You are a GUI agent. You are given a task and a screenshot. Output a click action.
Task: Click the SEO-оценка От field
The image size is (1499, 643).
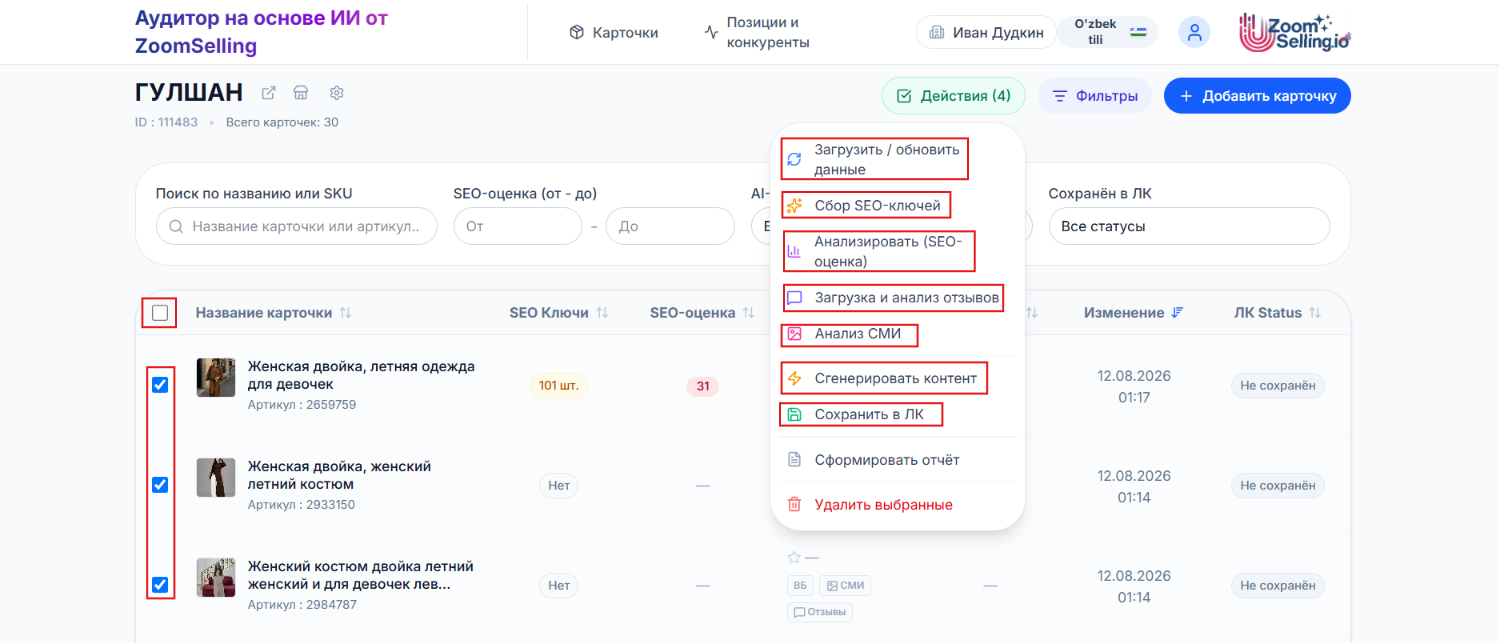pyautogui.click(x=517, y=226)
